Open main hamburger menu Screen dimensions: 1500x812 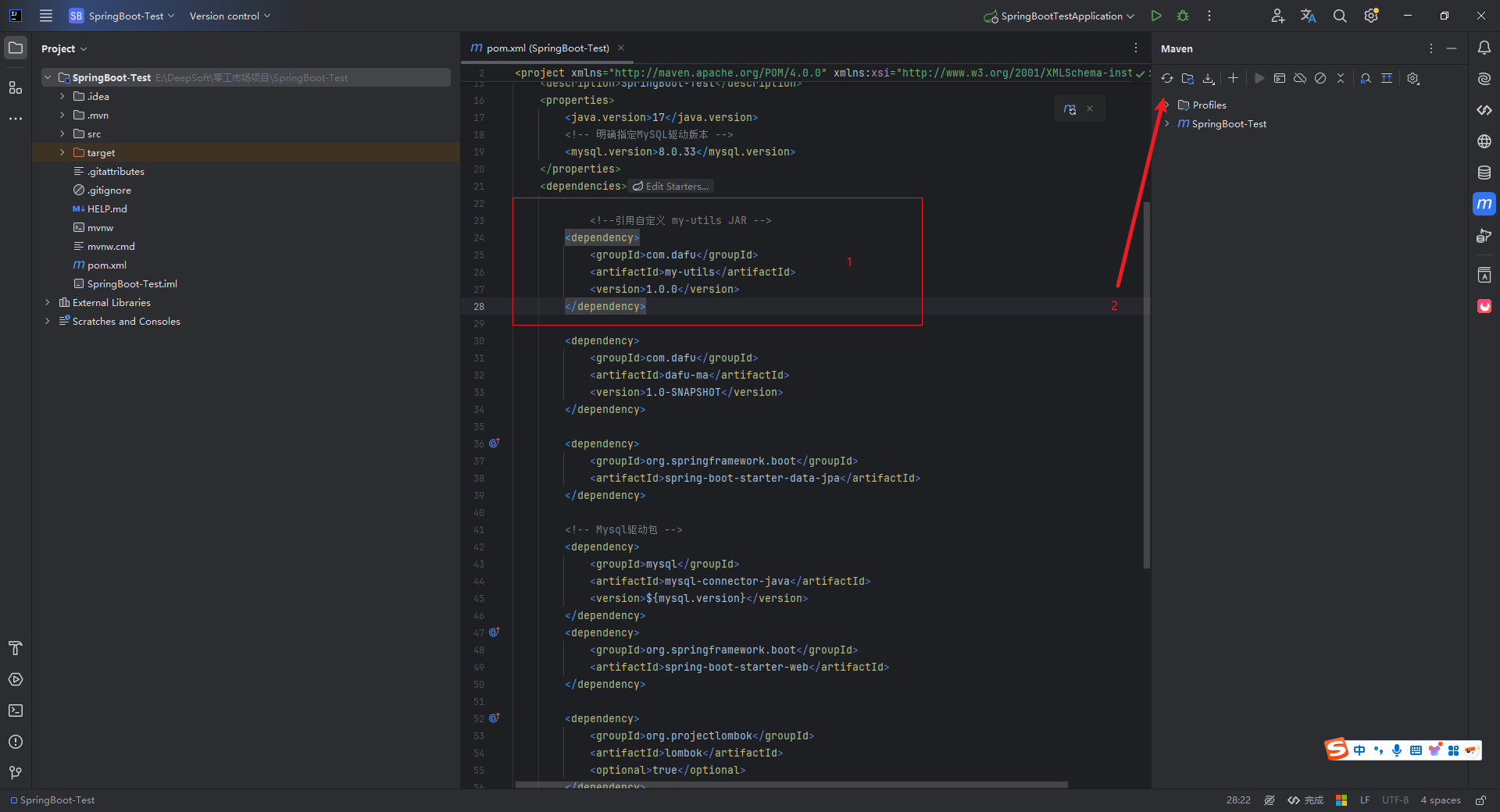point(46,16)
